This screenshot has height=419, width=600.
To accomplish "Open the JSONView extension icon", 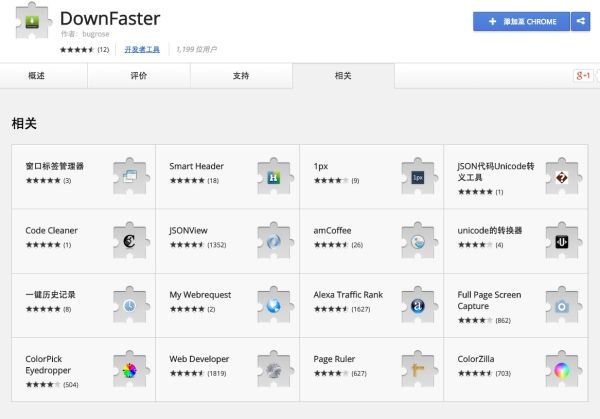I will click(x=274, y=241).
